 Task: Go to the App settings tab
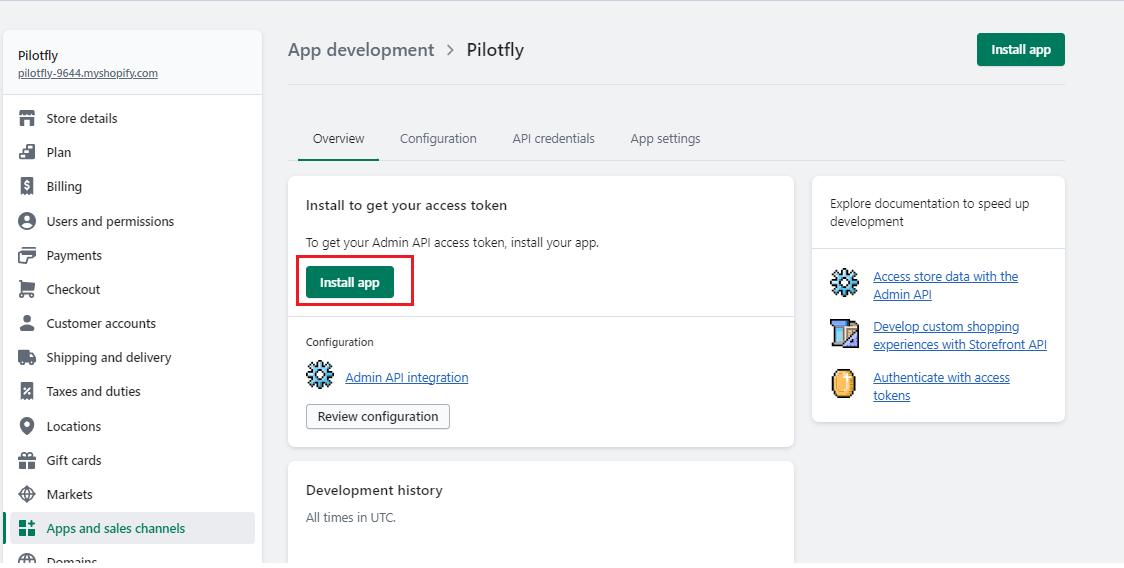(x=665, y=139)
